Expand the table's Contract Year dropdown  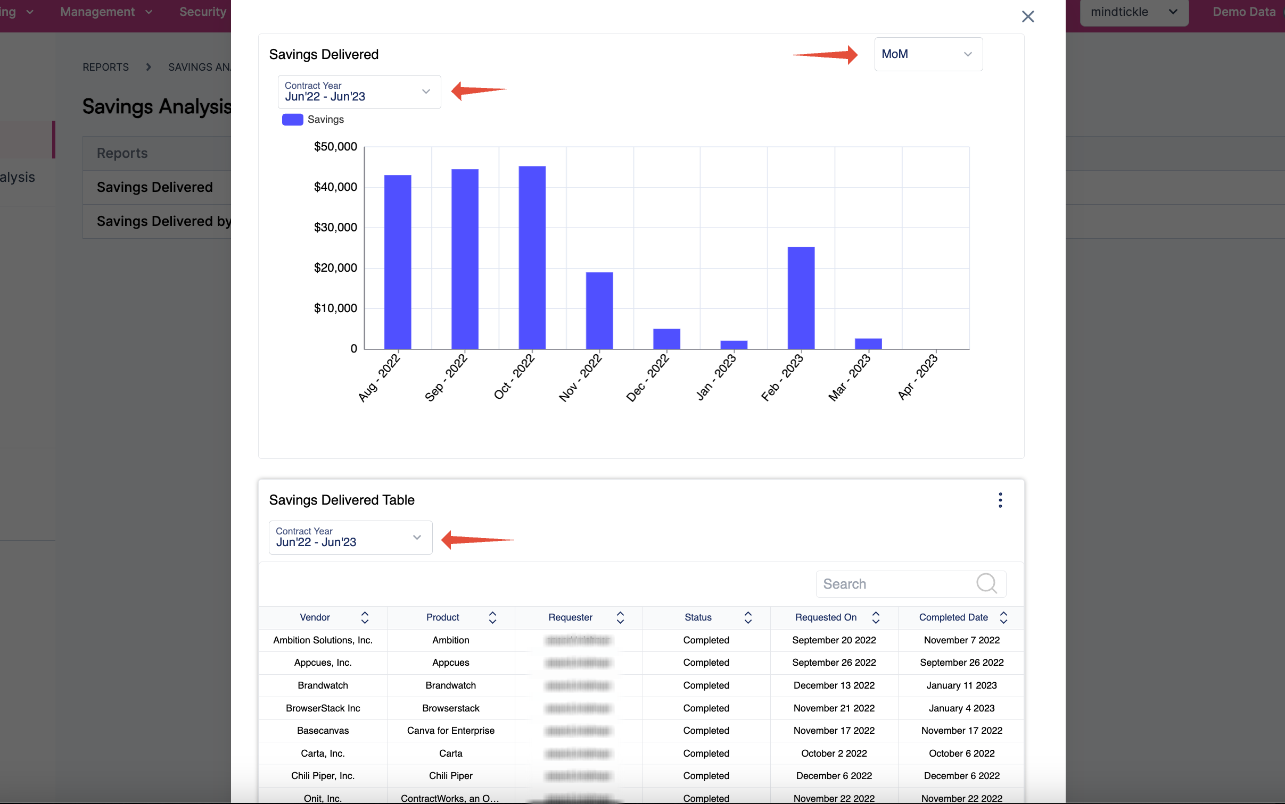pos(351,538)
